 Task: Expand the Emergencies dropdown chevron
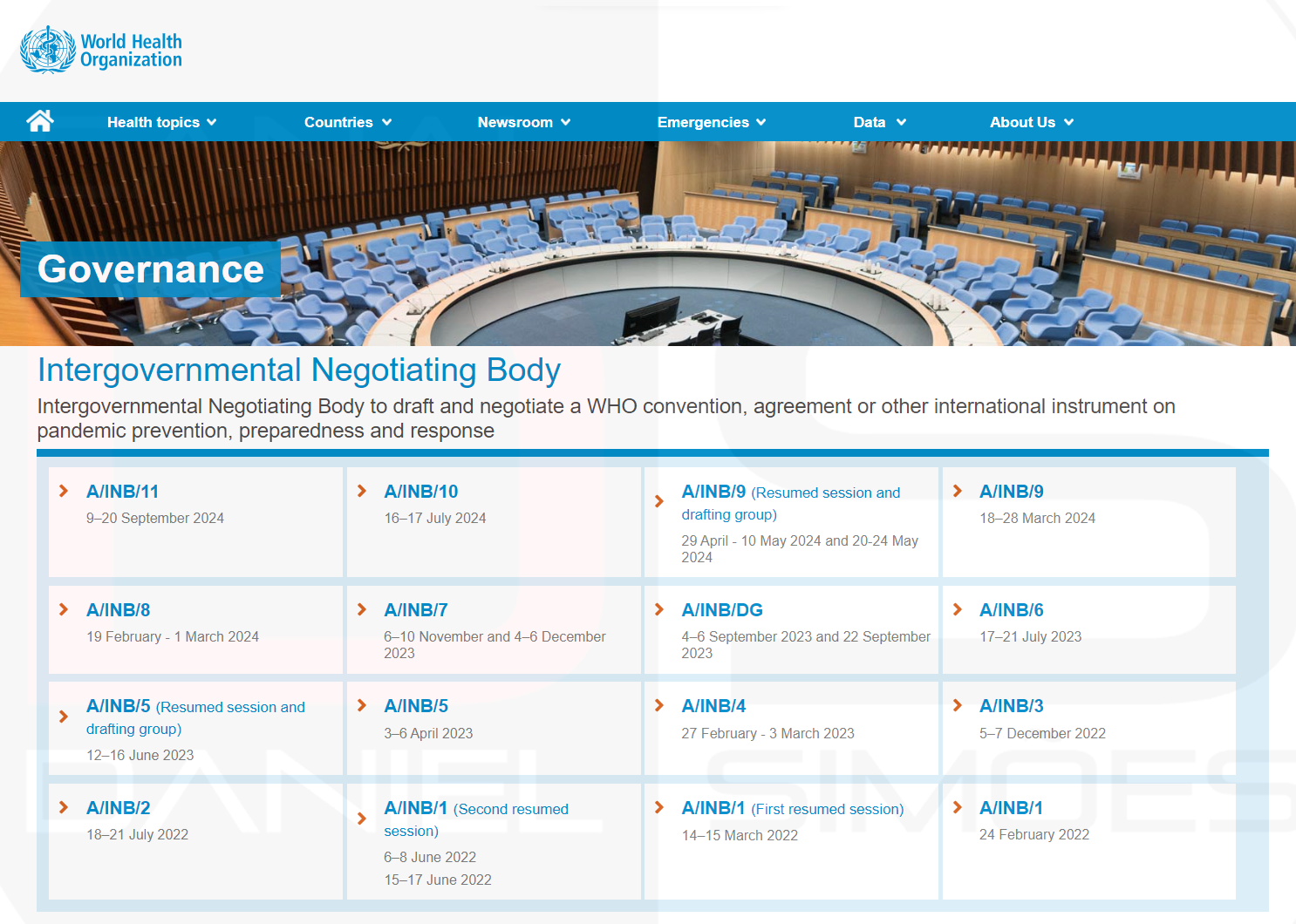click(761, 123)
